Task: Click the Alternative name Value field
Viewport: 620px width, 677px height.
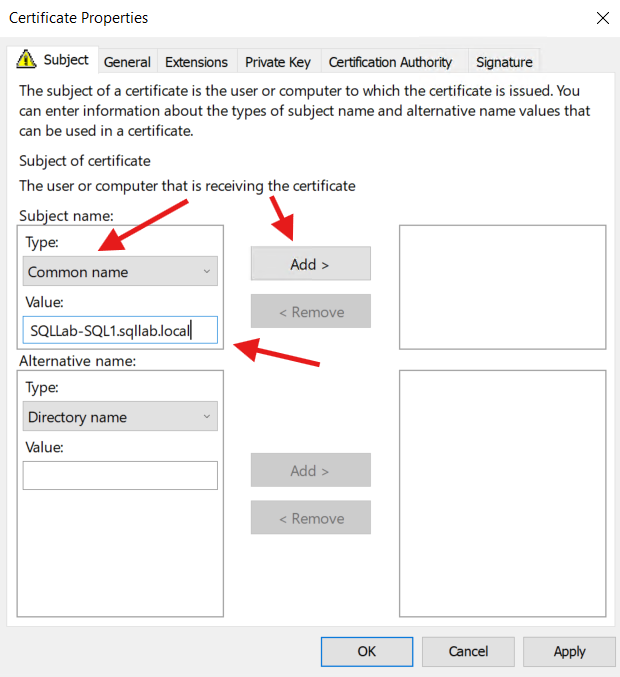Action: (120, 475)
